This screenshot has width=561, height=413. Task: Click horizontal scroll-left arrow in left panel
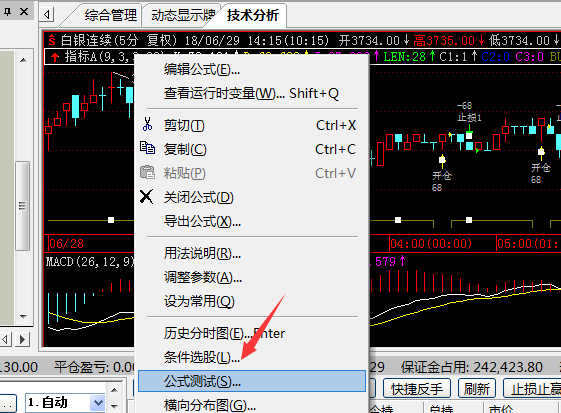5,339
